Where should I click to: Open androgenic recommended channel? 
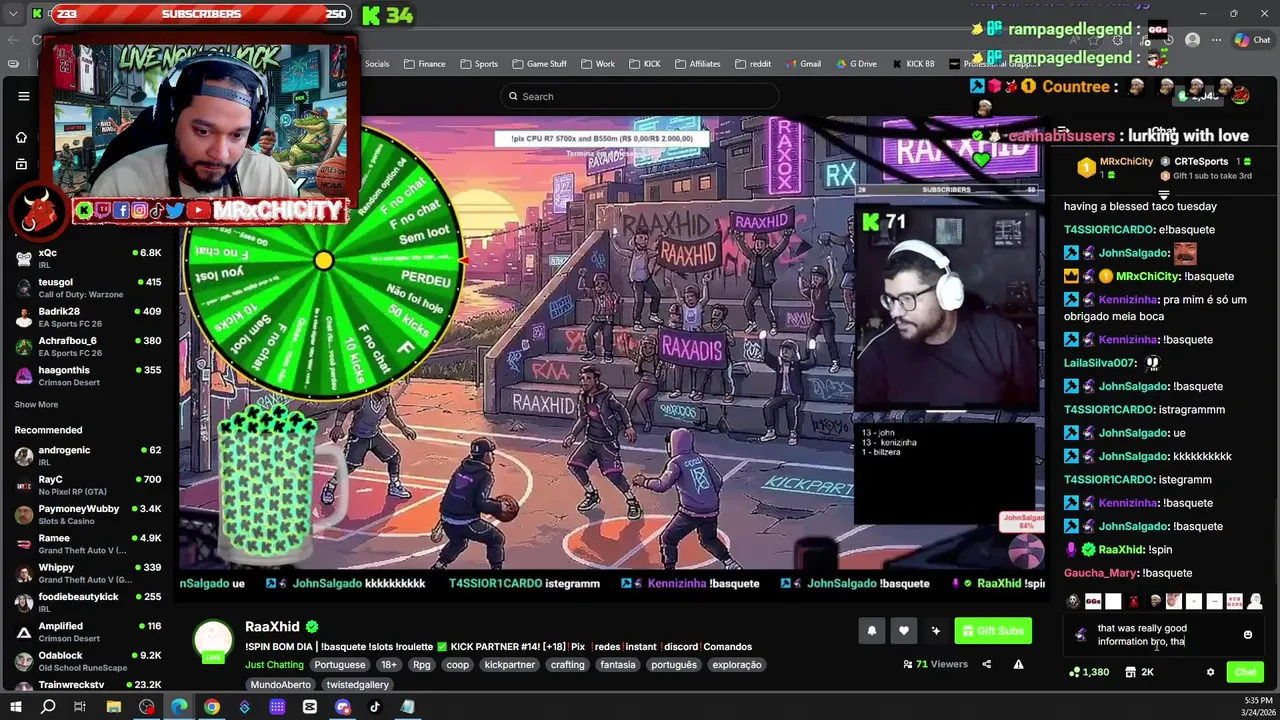pyautogui.click(x=88, y=456)
